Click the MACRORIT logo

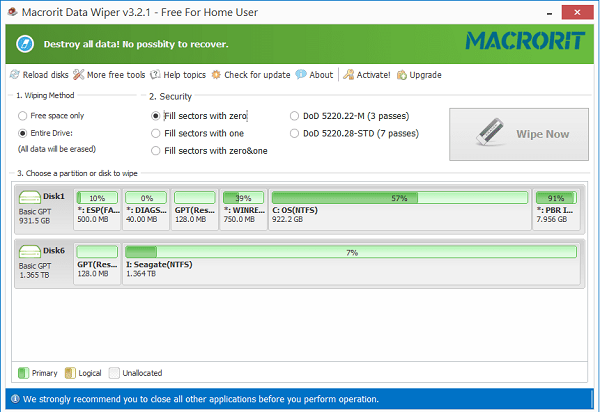click(525, 41)
